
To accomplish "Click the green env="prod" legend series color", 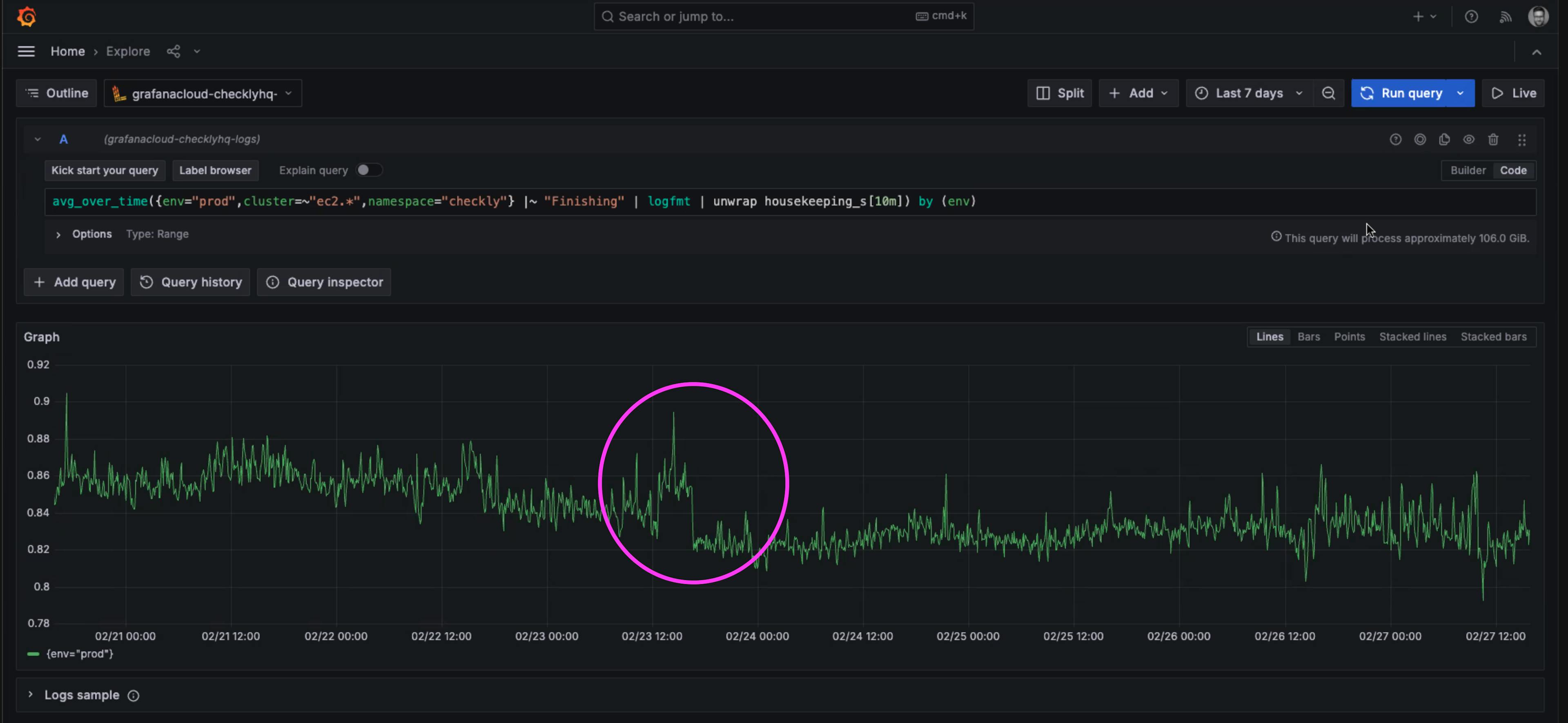I will [x=33, y=654].
